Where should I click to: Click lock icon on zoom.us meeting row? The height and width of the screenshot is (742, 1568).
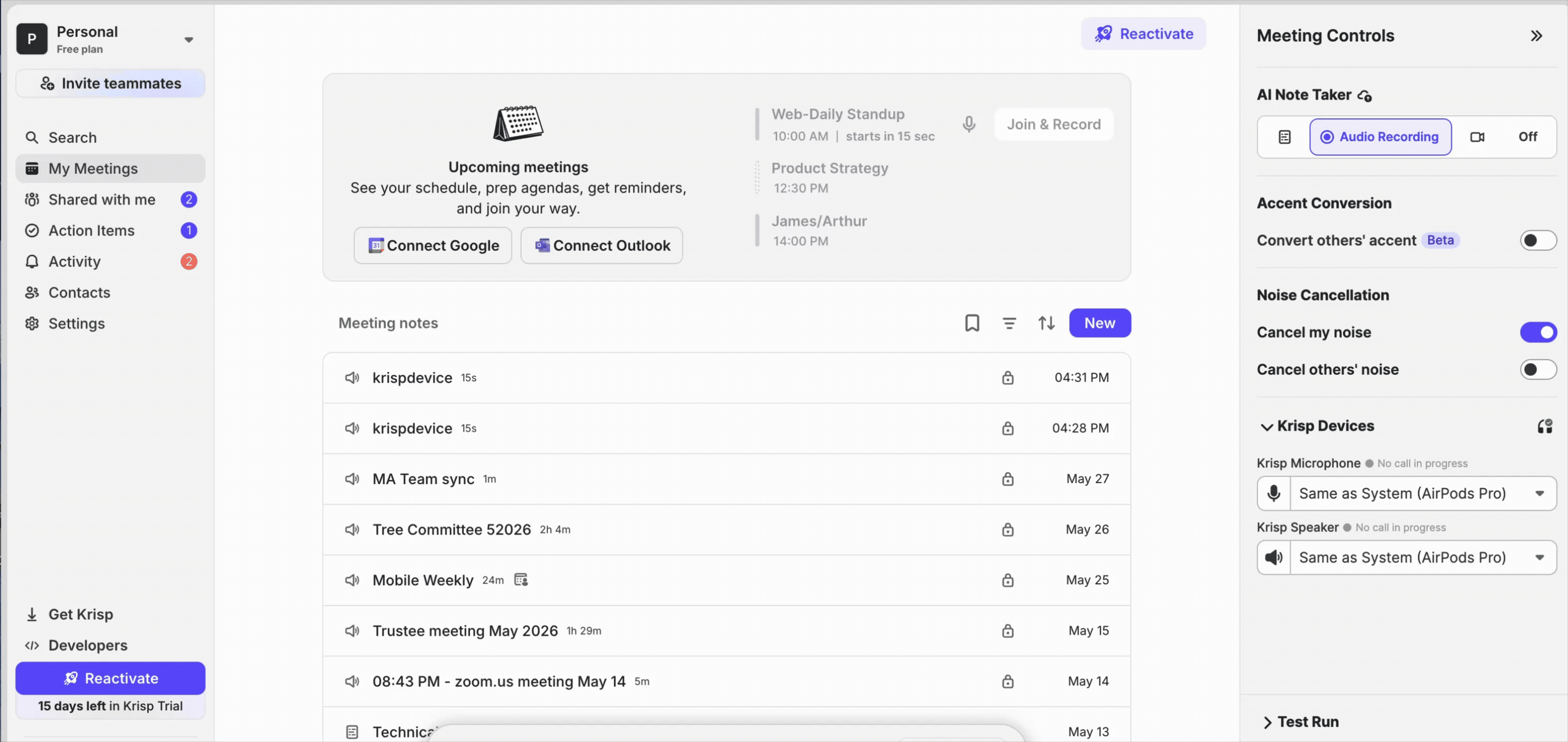point(1008,682)
